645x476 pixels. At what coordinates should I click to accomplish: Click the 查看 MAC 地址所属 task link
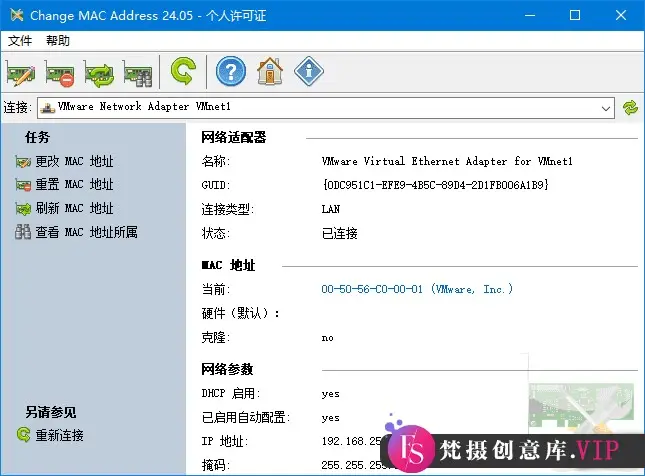coord(86,232)
